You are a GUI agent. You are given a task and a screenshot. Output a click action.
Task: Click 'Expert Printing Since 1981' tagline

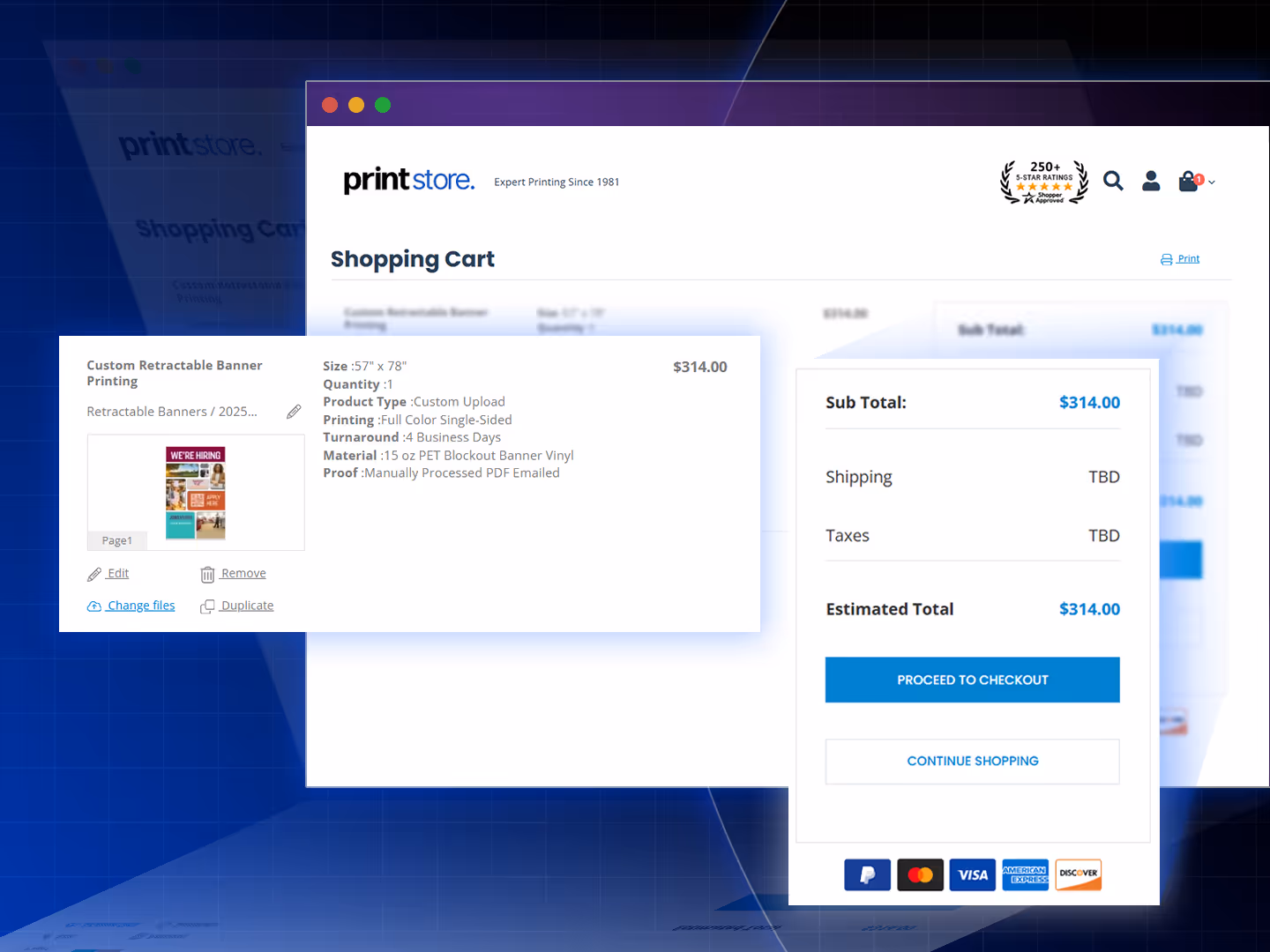click(557, 182)
